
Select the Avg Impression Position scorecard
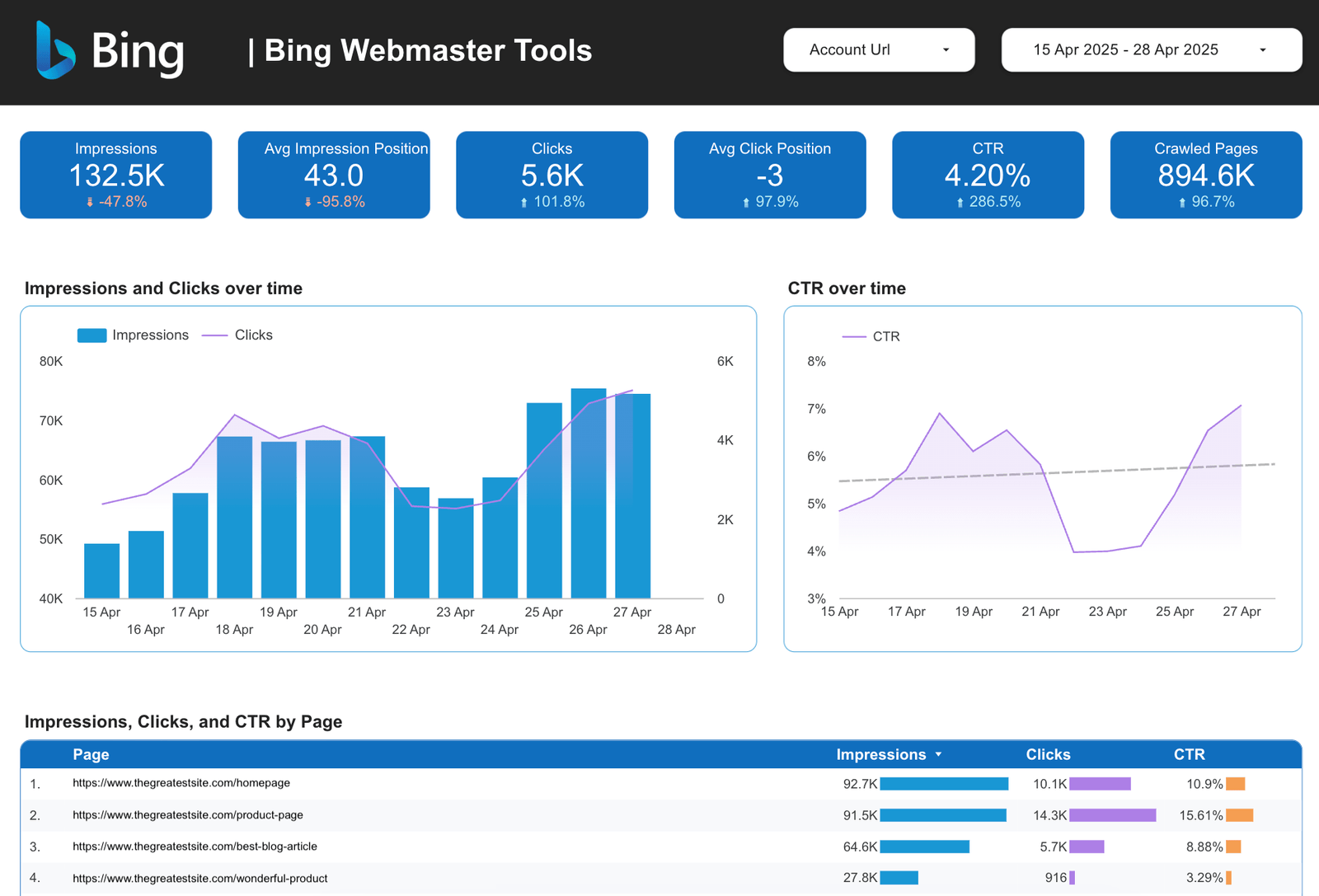click(334, 175)
